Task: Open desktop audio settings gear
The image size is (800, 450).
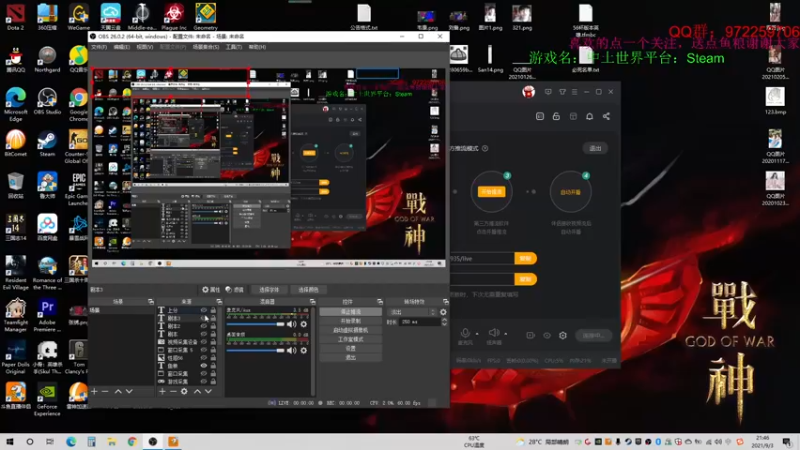Action: pyautogui.click(x=304, y=351)
